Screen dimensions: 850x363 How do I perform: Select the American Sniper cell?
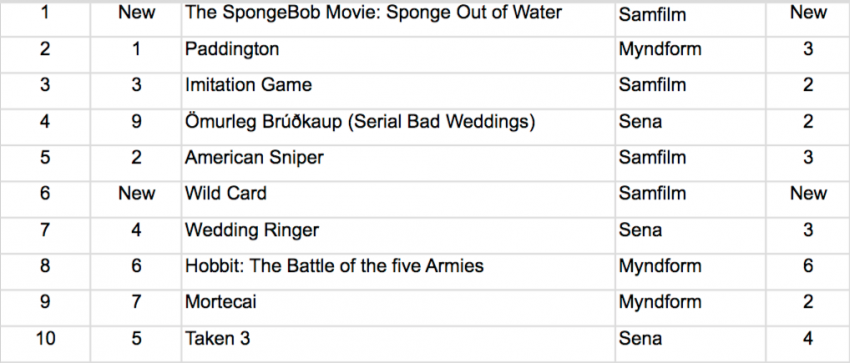pyautogui.click(x=398, y=163)
